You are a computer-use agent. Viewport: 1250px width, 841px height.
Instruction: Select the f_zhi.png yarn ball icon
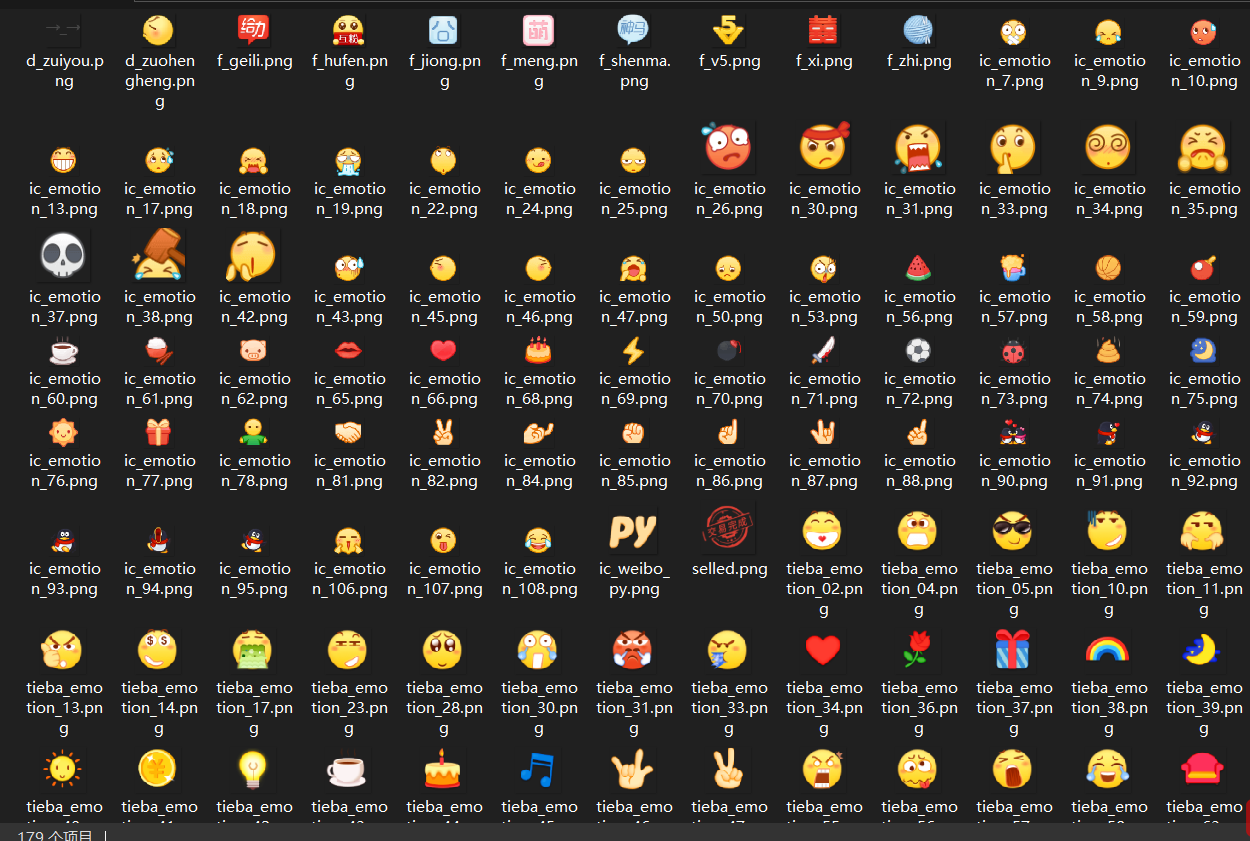[919, 29]
